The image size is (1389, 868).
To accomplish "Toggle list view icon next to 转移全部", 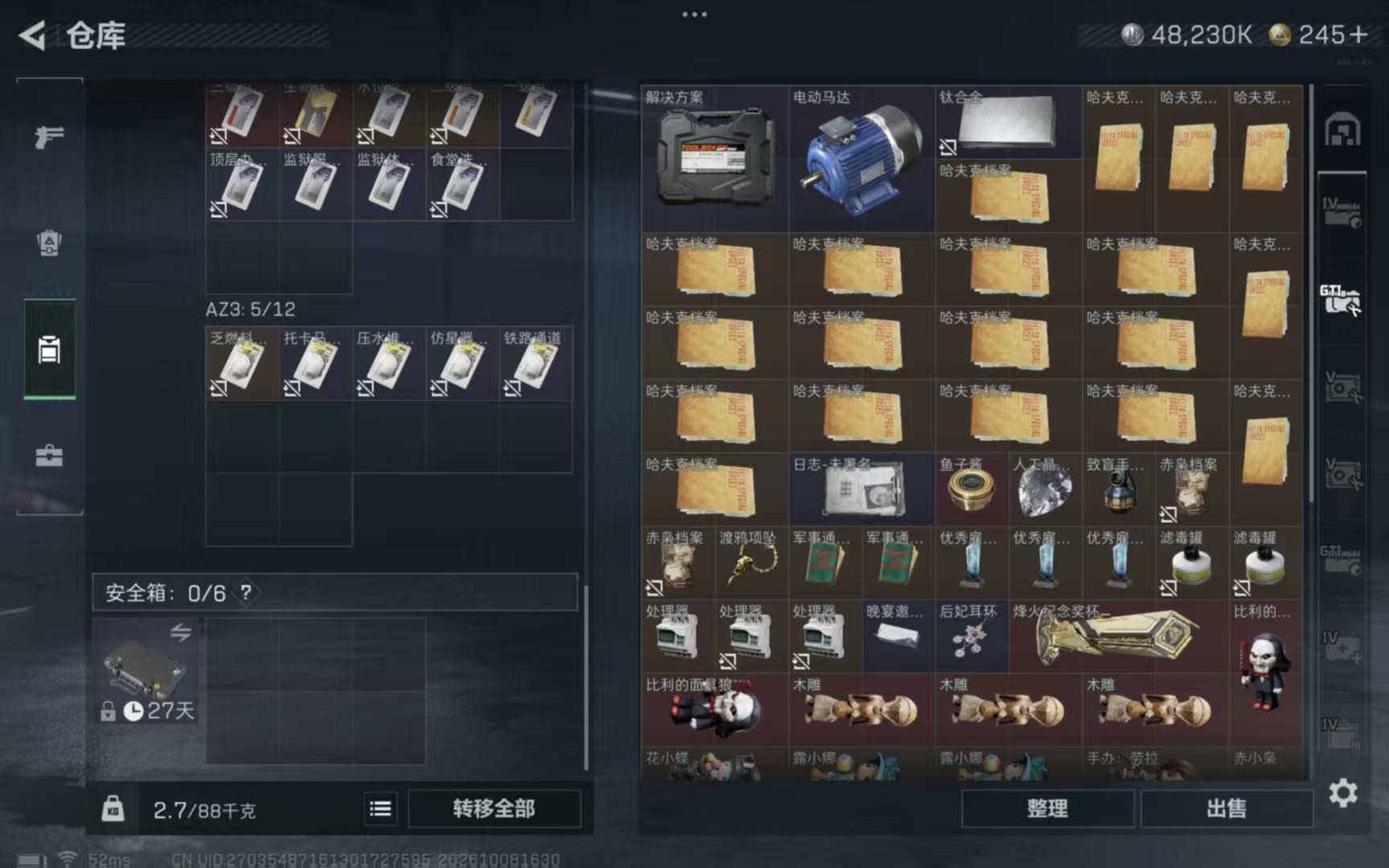I will (x=380, y=809).
